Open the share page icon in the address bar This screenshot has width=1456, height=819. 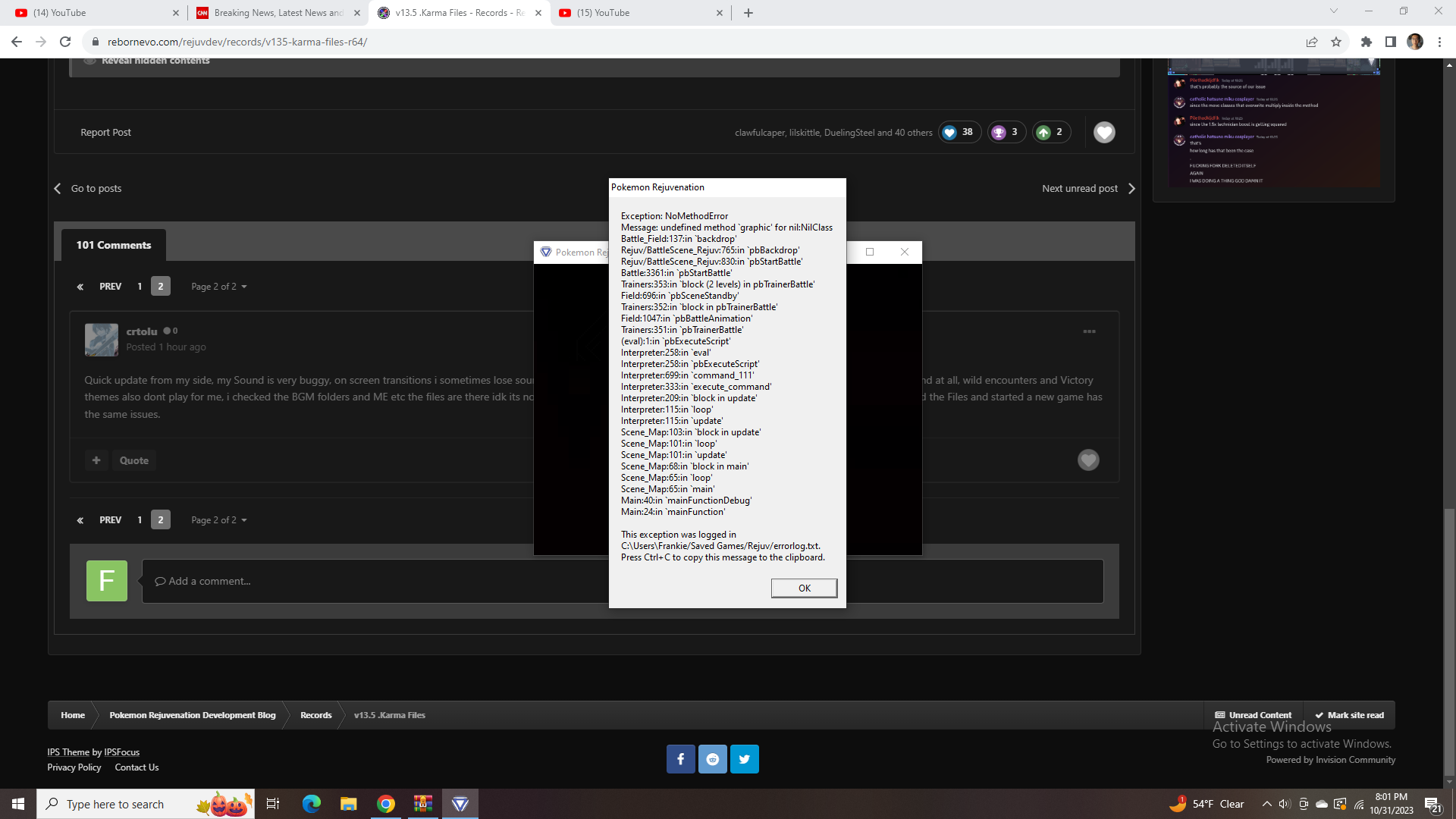[x=1312, y=42]
